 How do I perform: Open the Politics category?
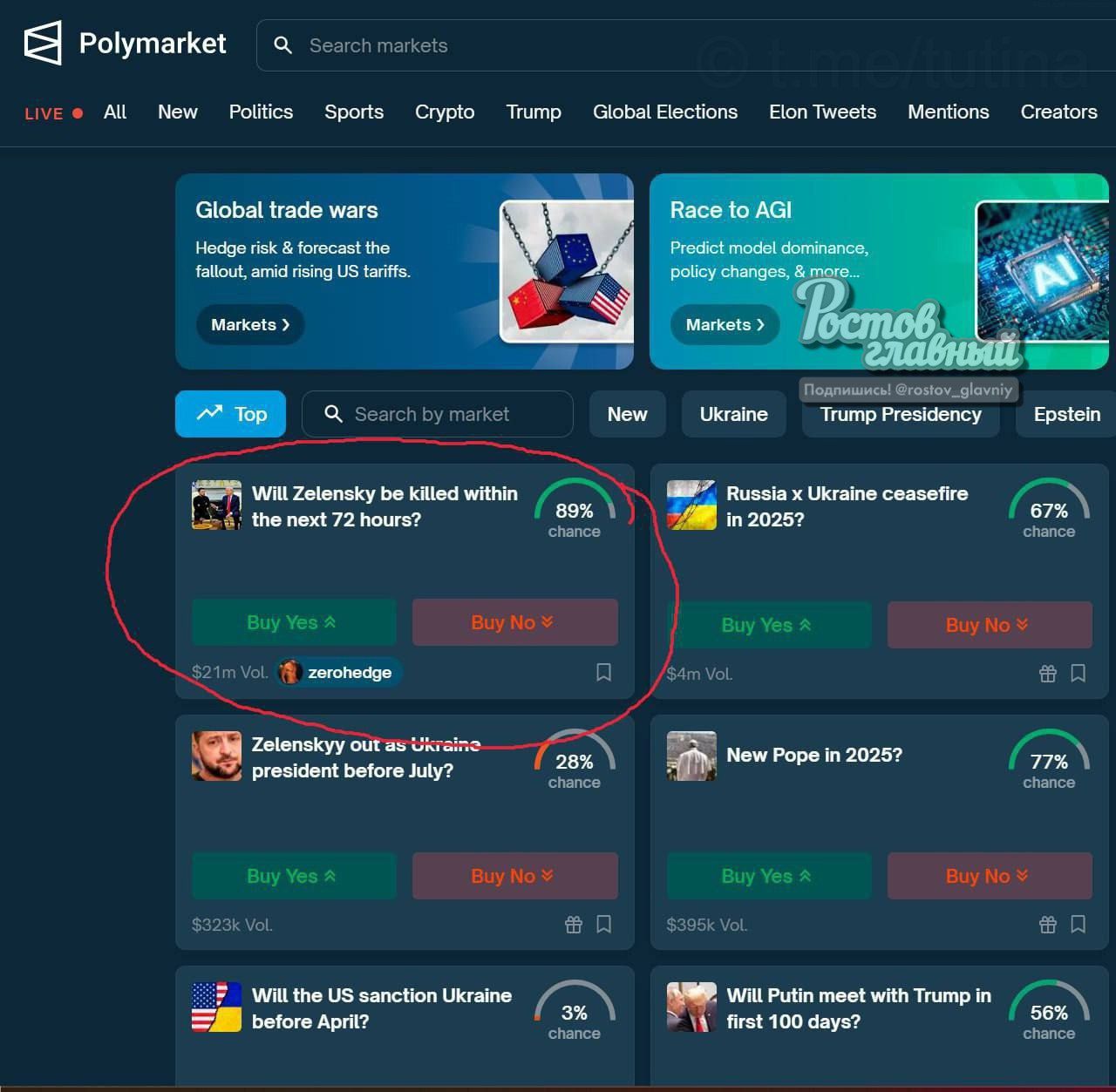click(261, 112)
